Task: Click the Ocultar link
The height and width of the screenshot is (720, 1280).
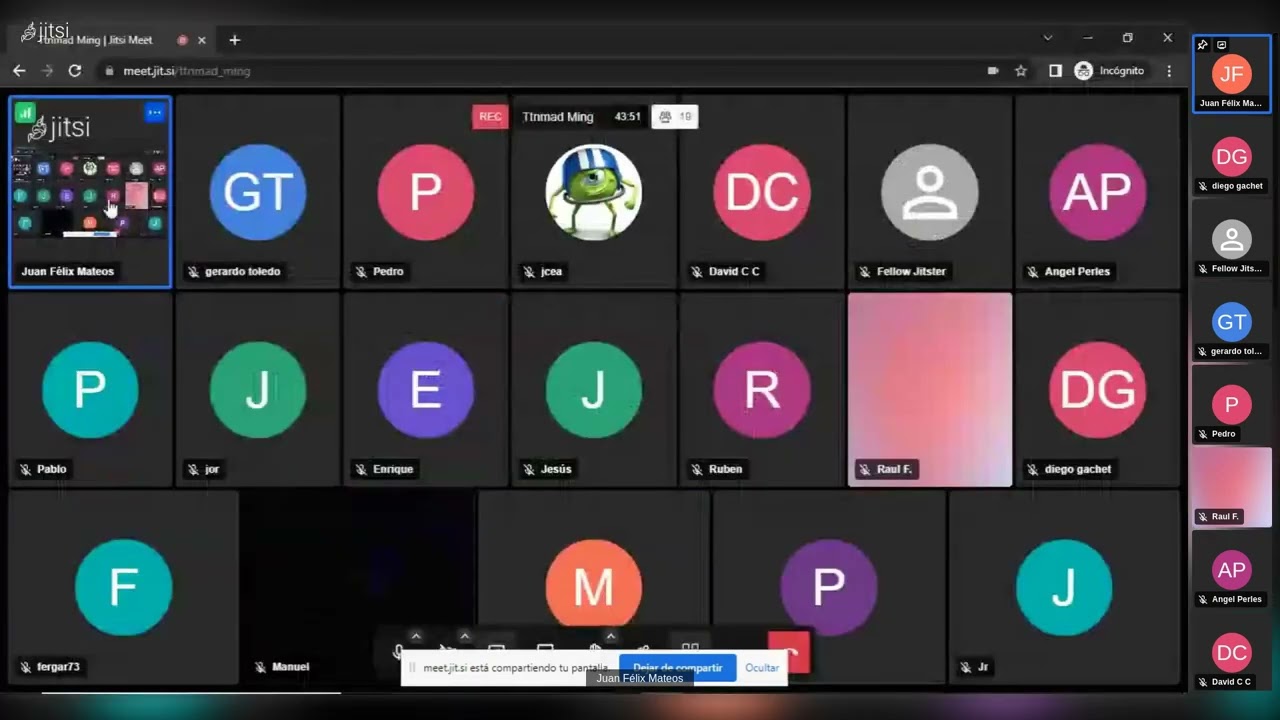Action: click(x=762, y=667)
